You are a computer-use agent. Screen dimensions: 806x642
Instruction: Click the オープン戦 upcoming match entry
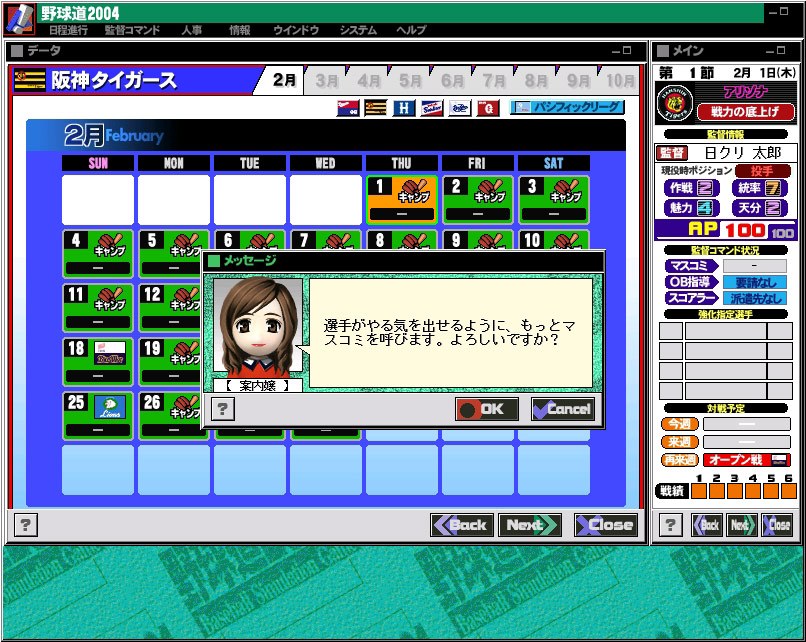[x=746, y=460]
